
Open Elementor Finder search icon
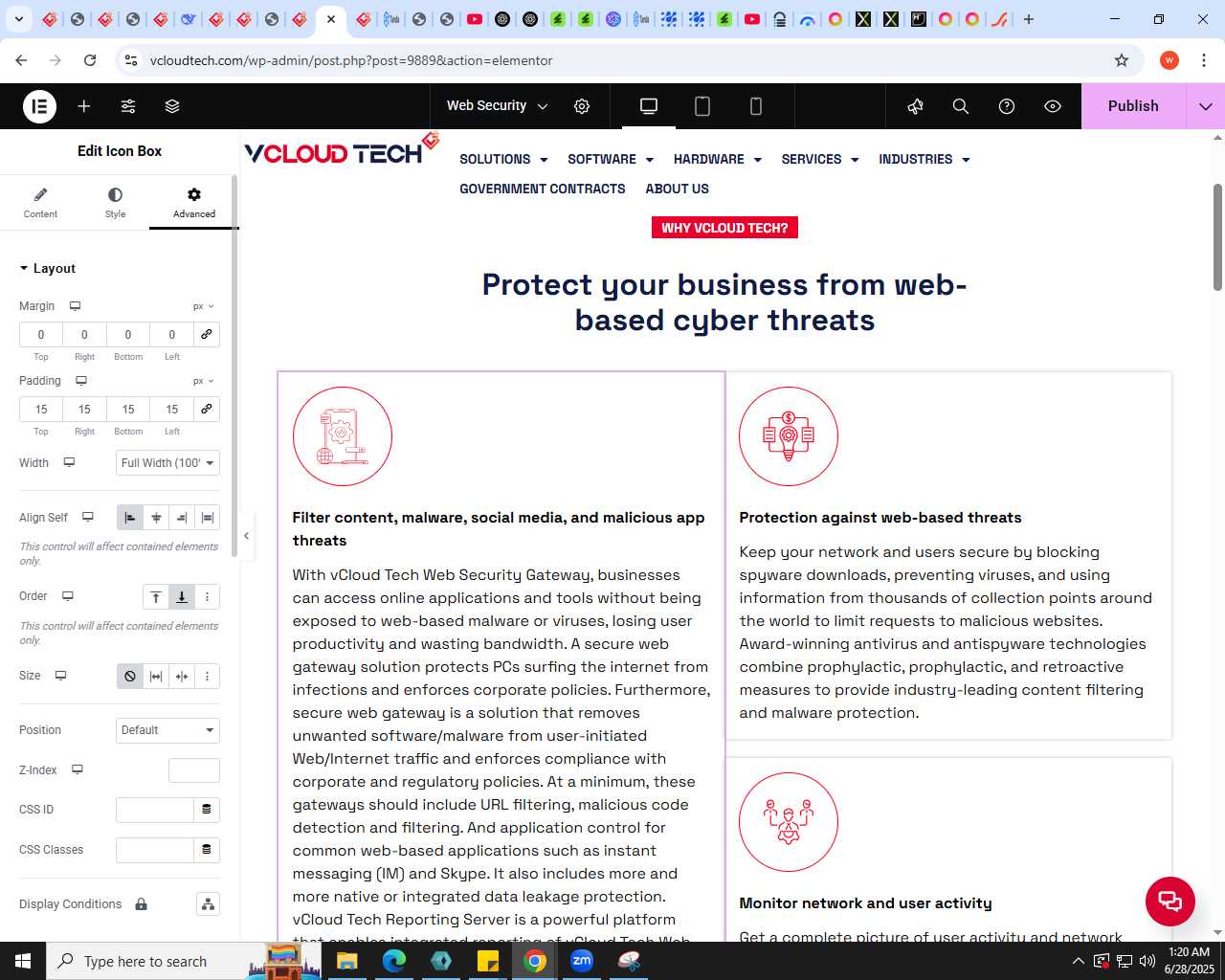tap(961, 106)
